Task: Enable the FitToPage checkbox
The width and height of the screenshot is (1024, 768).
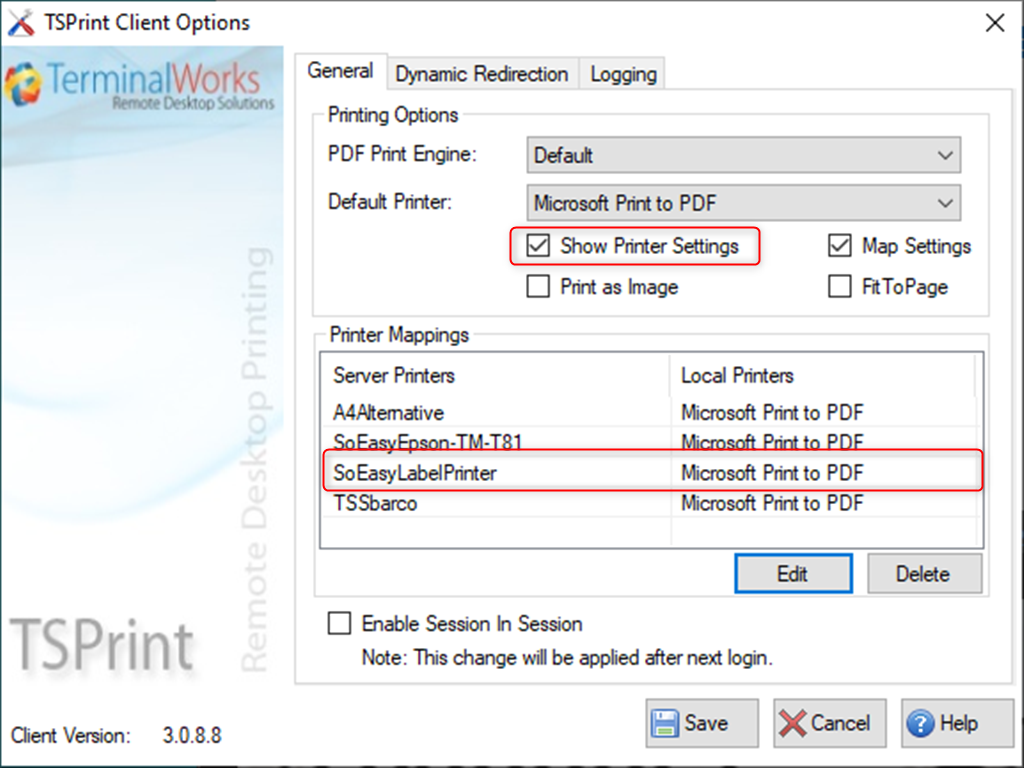Action: click(840, 287)
